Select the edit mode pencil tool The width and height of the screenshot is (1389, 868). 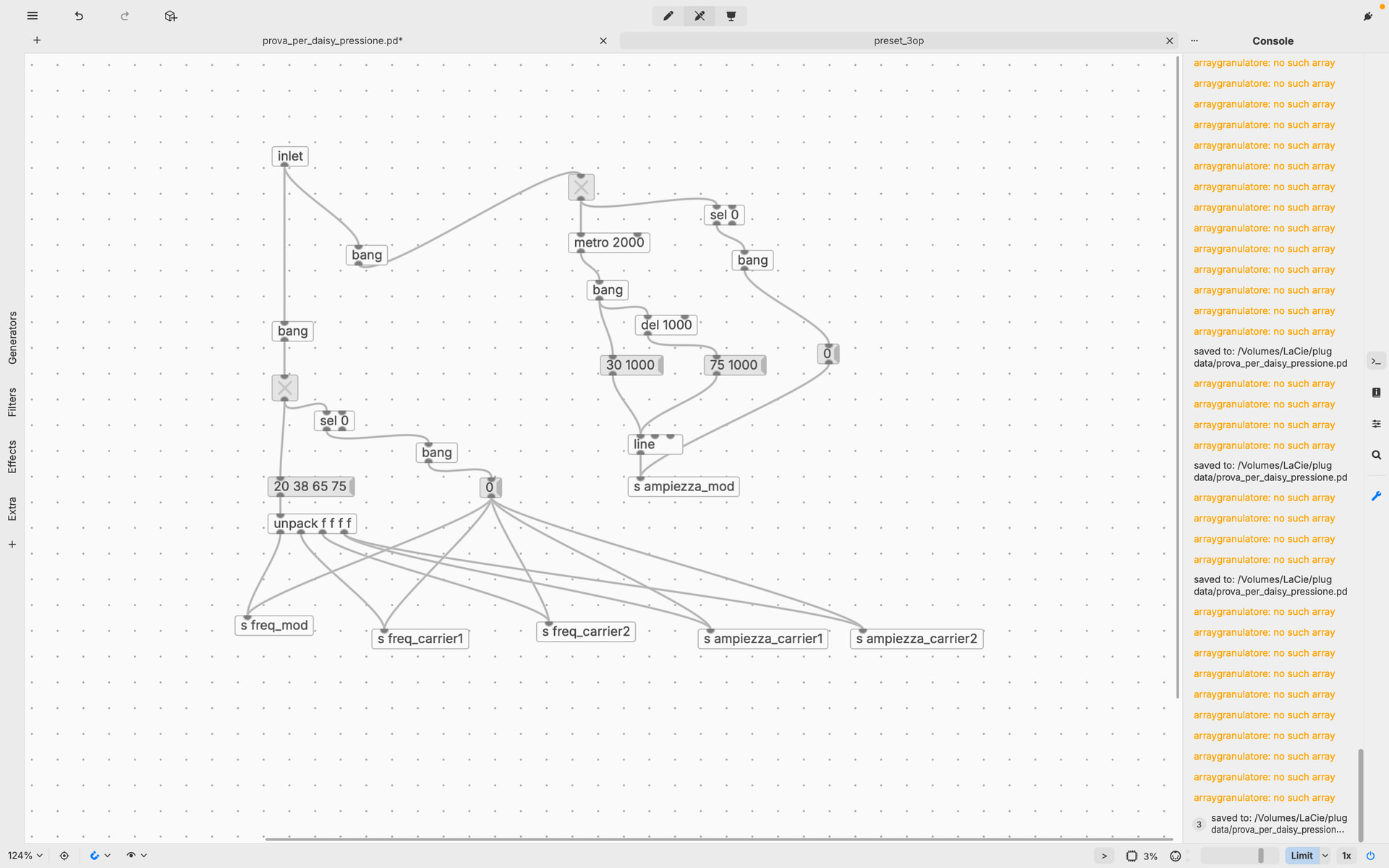coord(668,16)
